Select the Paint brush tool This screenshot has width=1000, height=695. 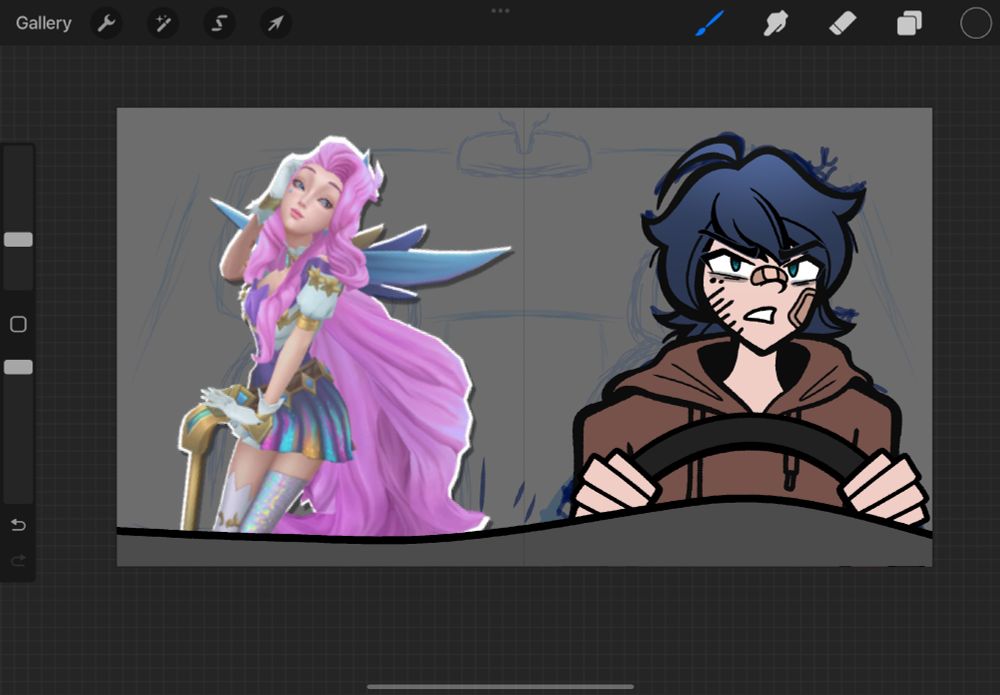(x=710, y=24)
